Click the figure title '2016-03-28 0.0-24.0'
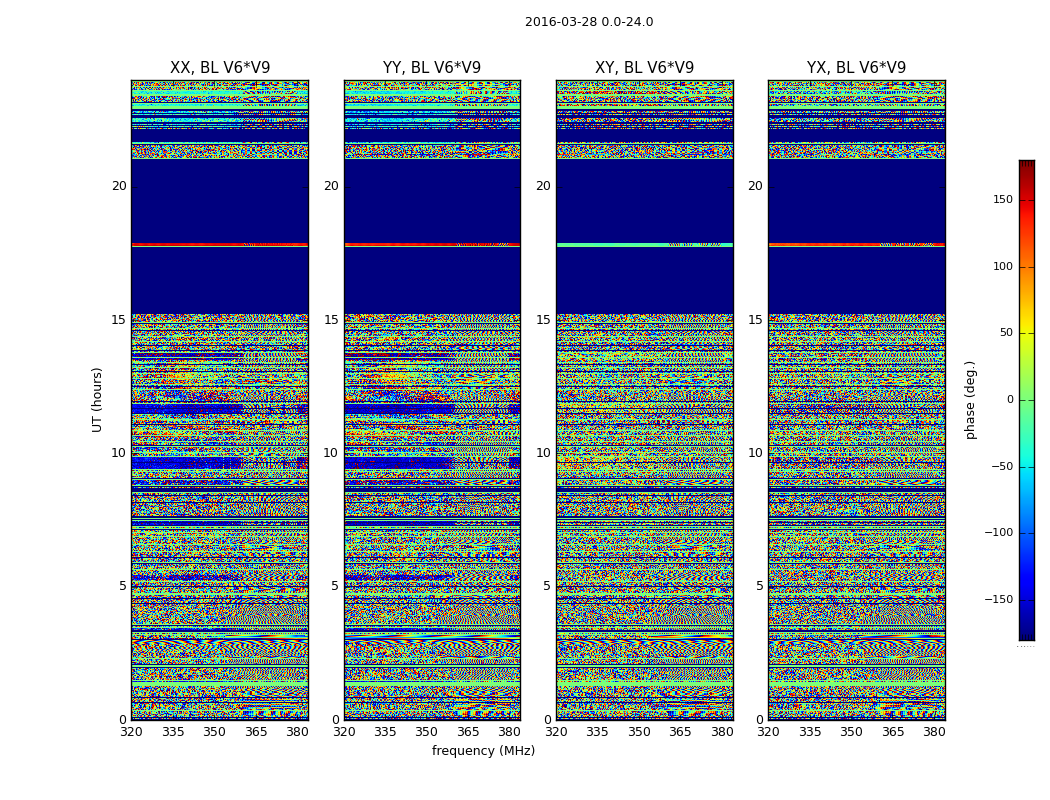1050x800 pixels. [589, 22]
